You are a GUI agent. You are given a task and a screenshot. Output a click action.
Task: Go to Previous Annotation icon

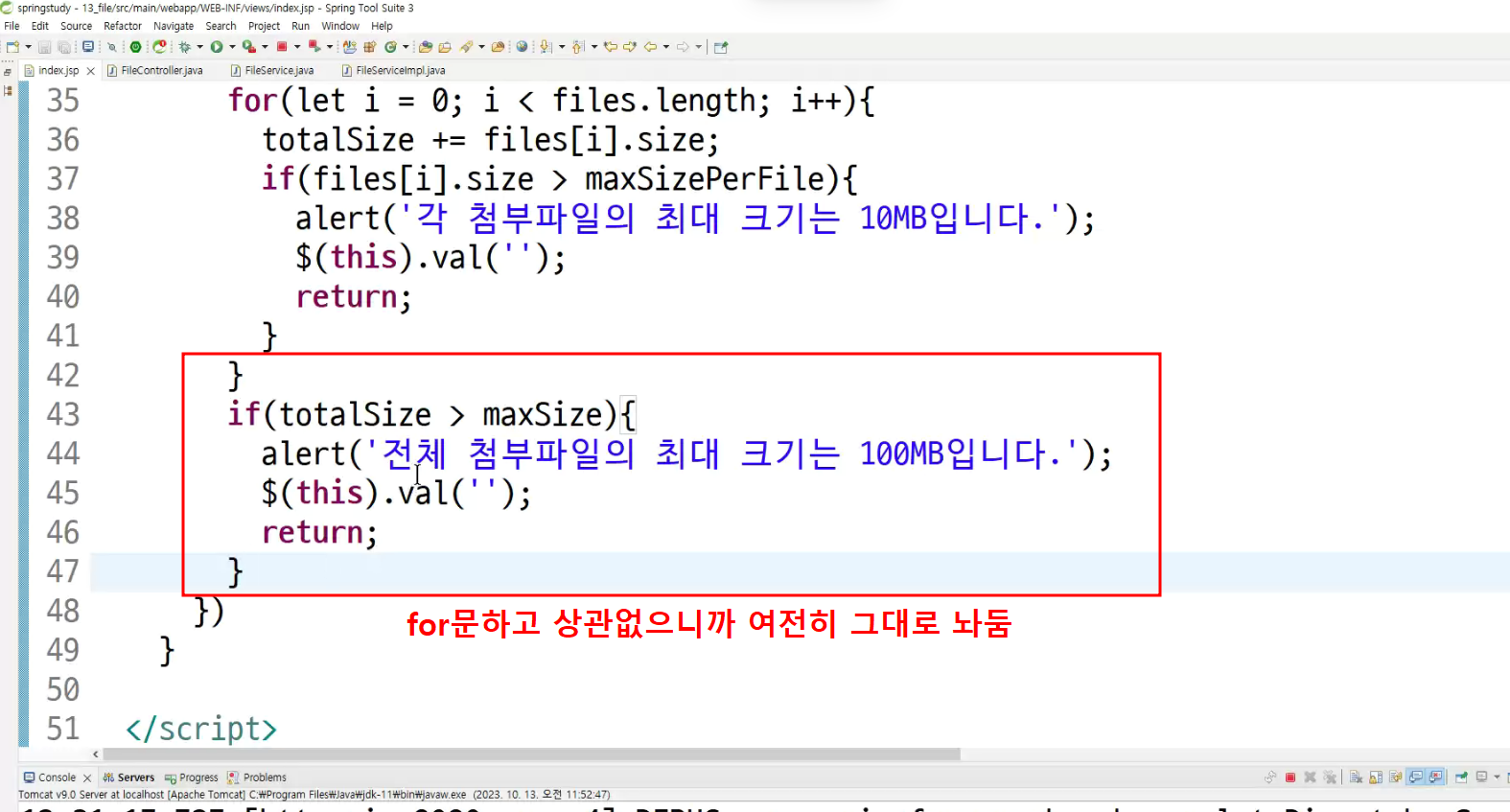(577, 47)
